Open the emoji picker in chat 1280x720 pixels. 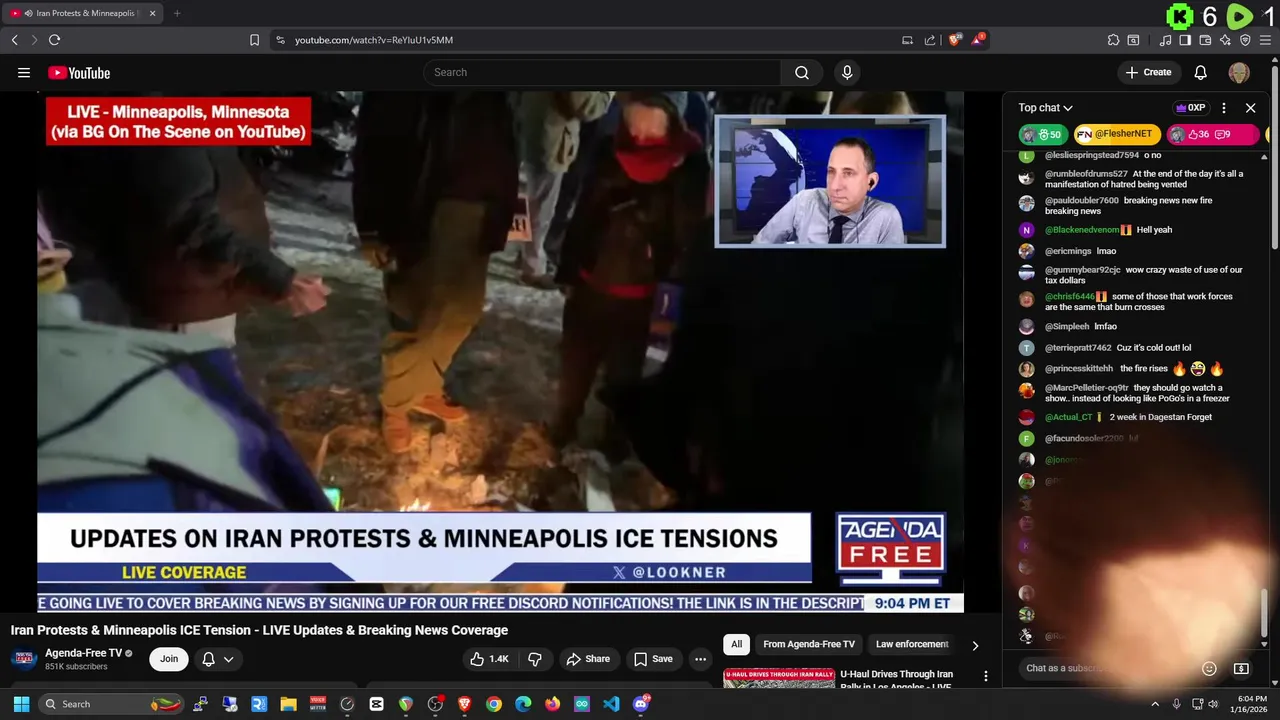tap(1209, 668)
